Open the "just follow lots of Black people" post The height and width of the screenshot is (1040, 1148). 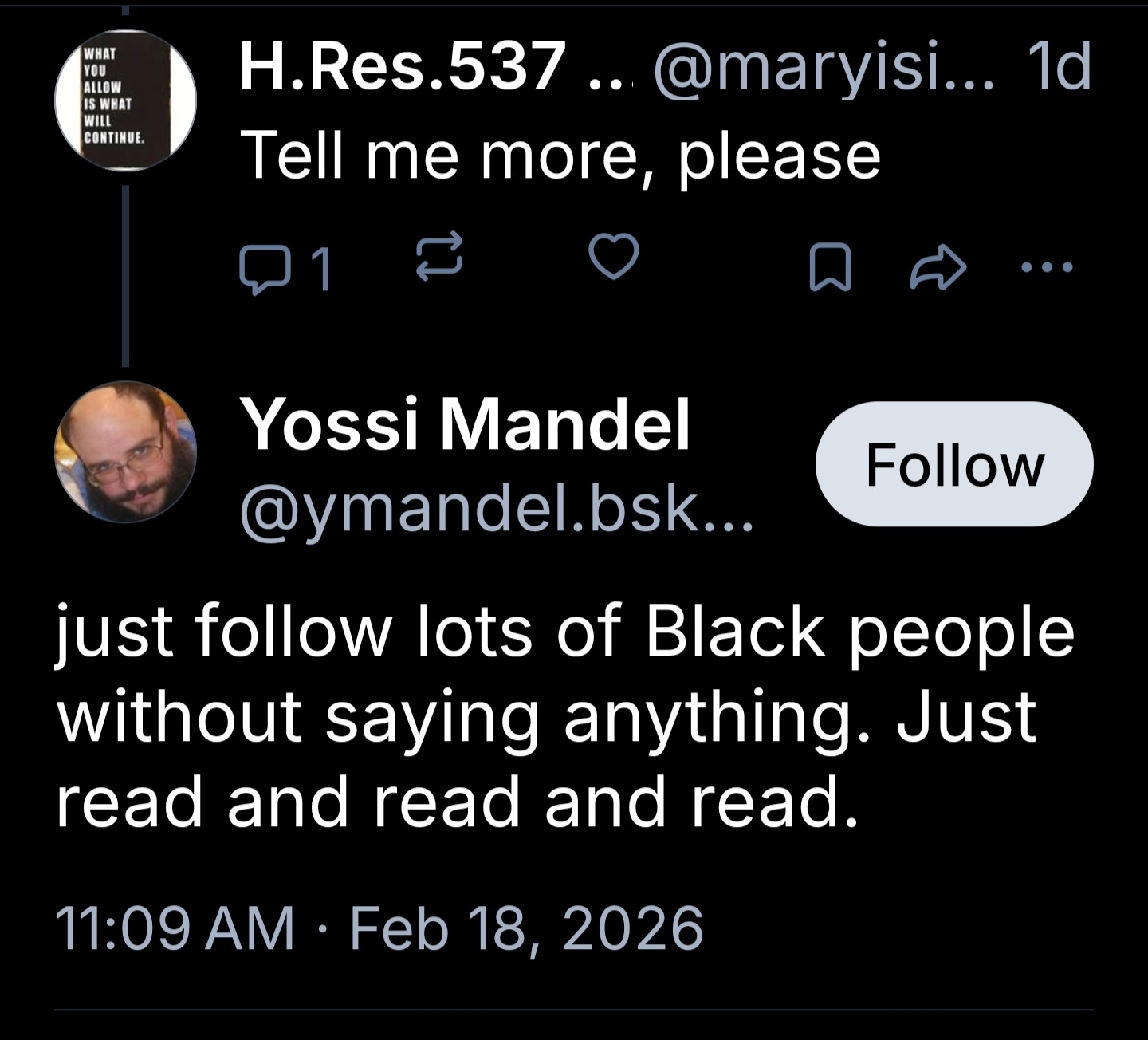pyautogui.click(x=564, y=716)
